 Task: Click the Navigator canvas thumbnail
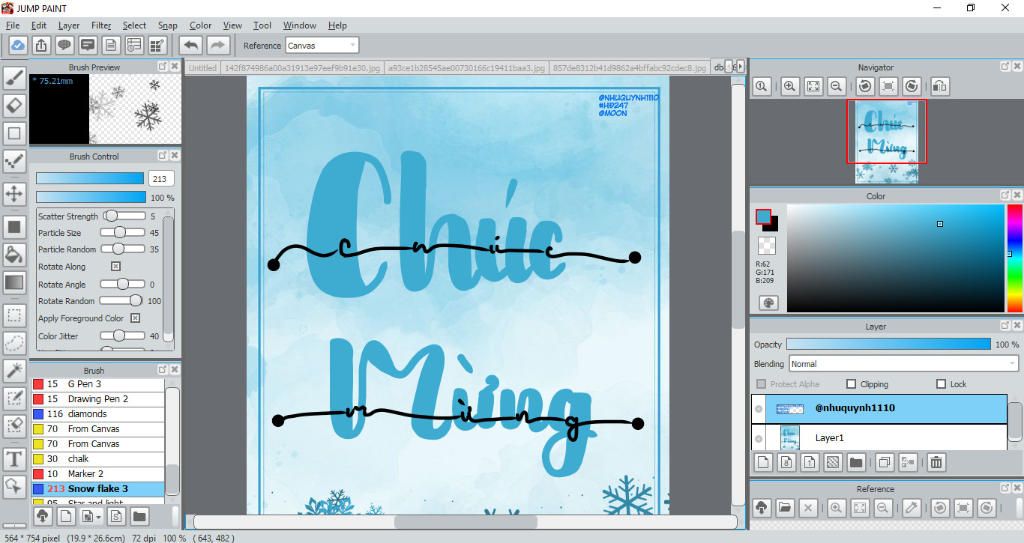click(x=886, y=142)
